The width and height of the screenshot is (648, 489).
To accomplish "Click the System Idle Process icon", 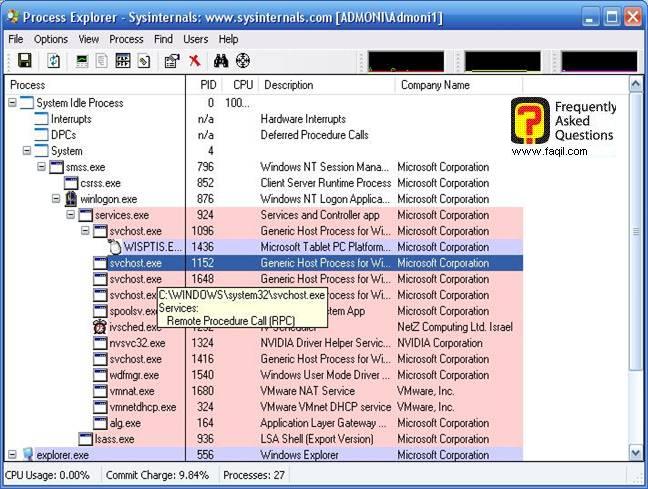I will 27,103.
